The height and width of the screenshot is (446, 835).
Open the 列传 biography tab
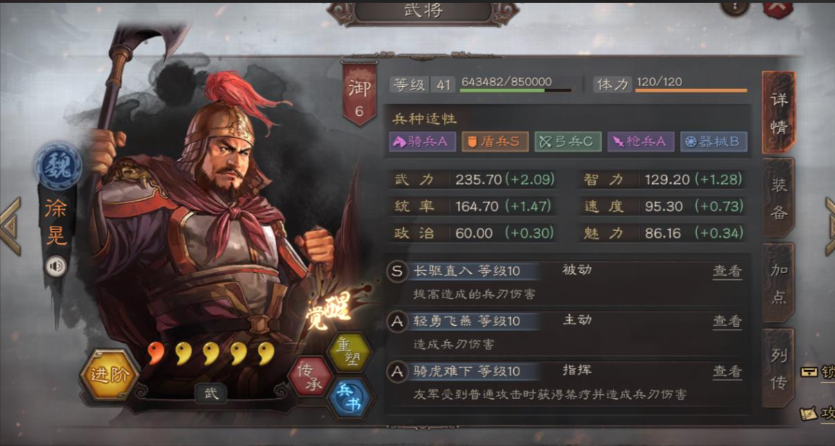(779, 368)
